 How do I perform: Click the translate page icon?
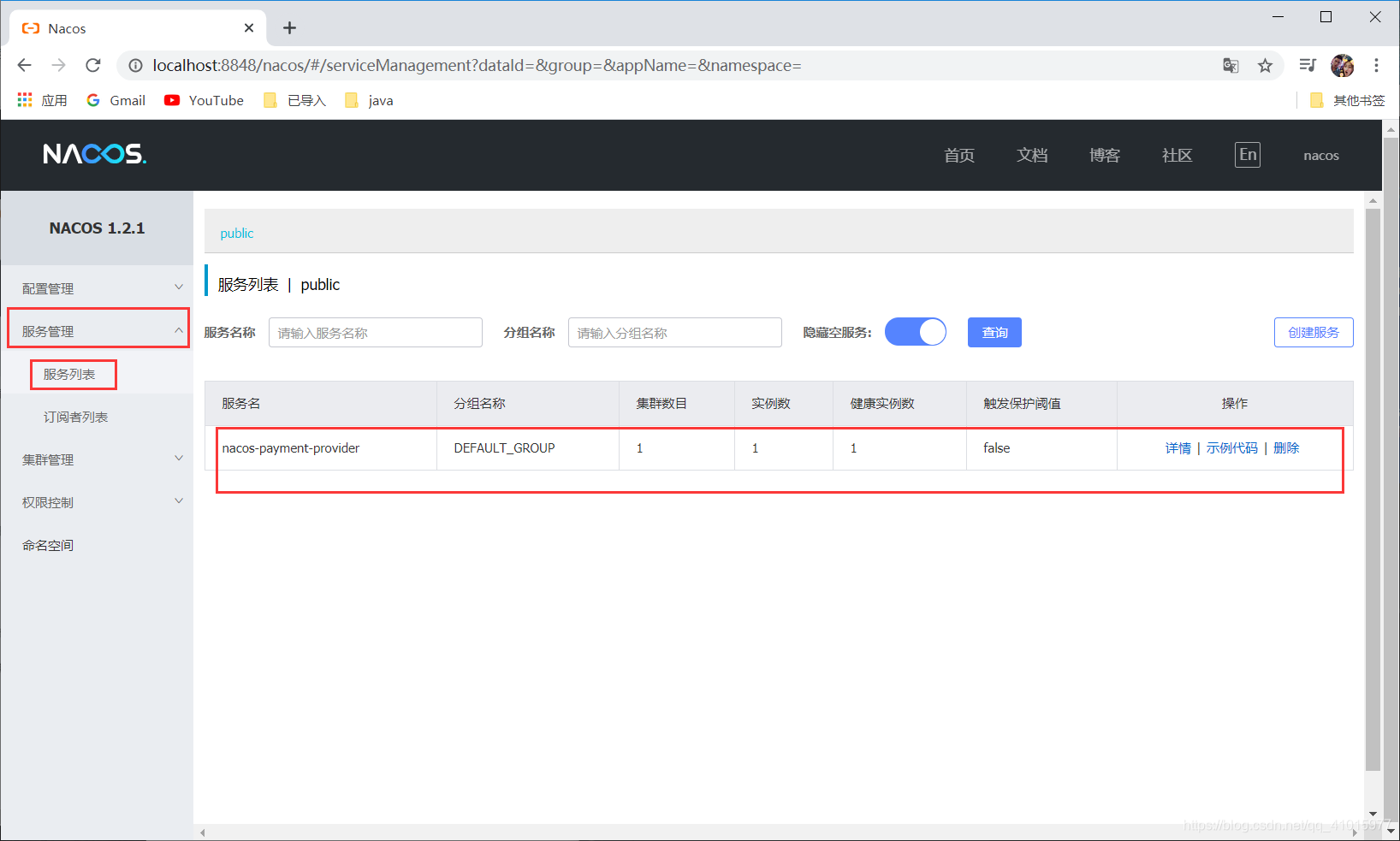[1231, 66]
